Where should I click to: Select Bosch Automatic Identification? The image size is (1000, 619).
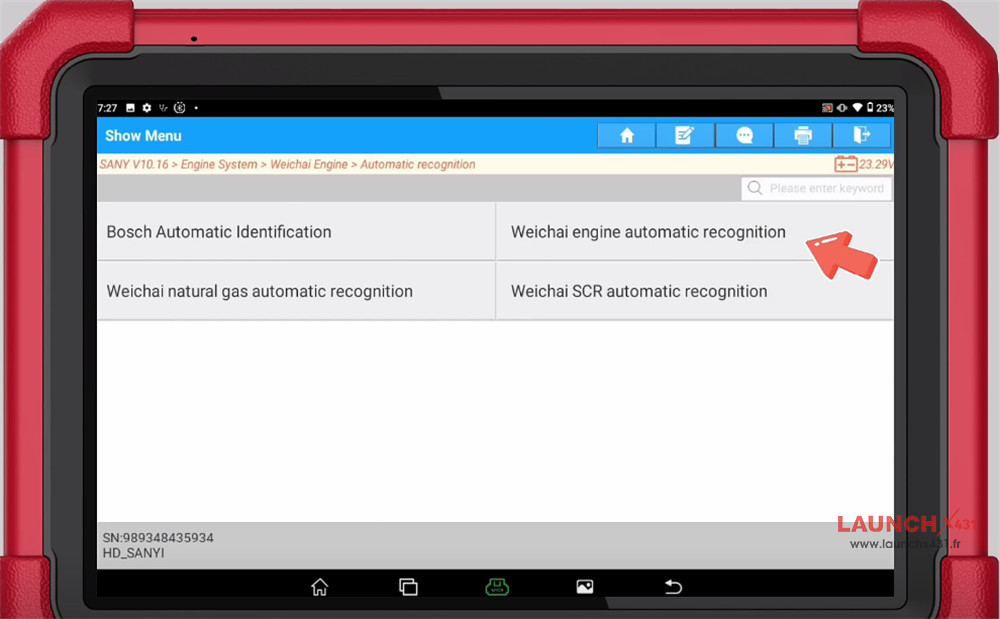coord(219,231)
